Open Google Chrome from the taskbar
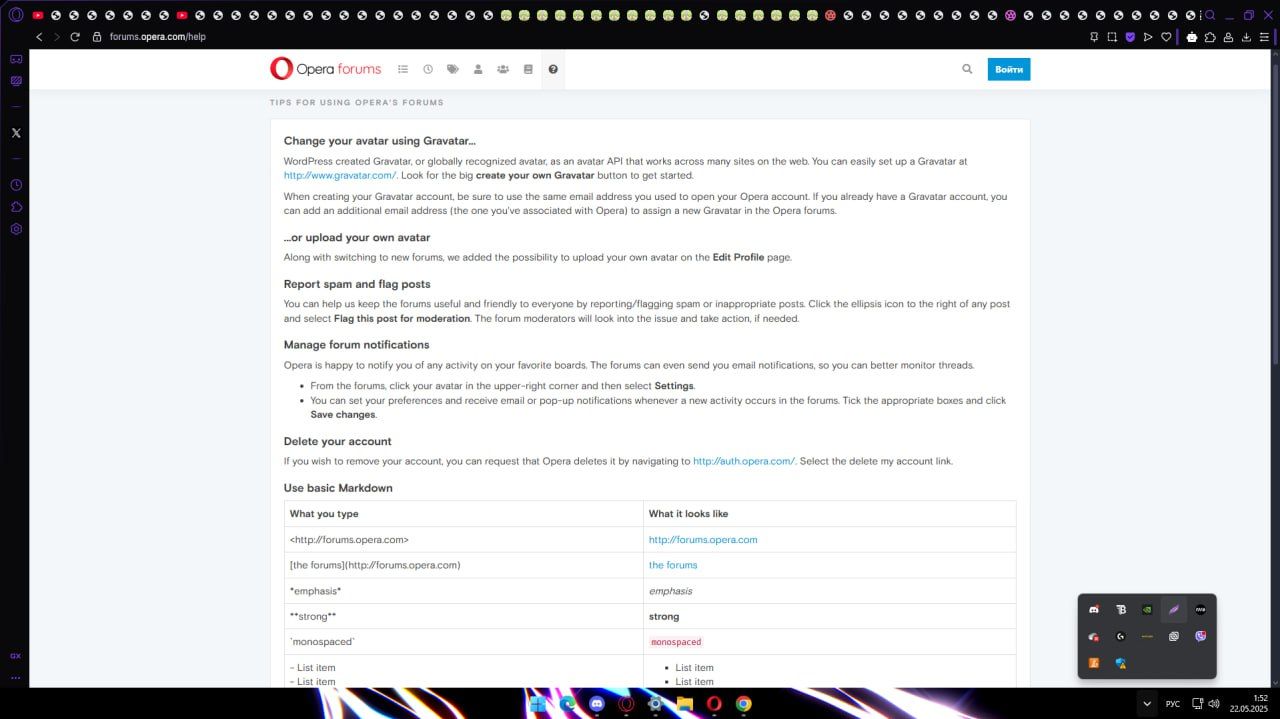1280x719 pixels. (x=743, y=704)
